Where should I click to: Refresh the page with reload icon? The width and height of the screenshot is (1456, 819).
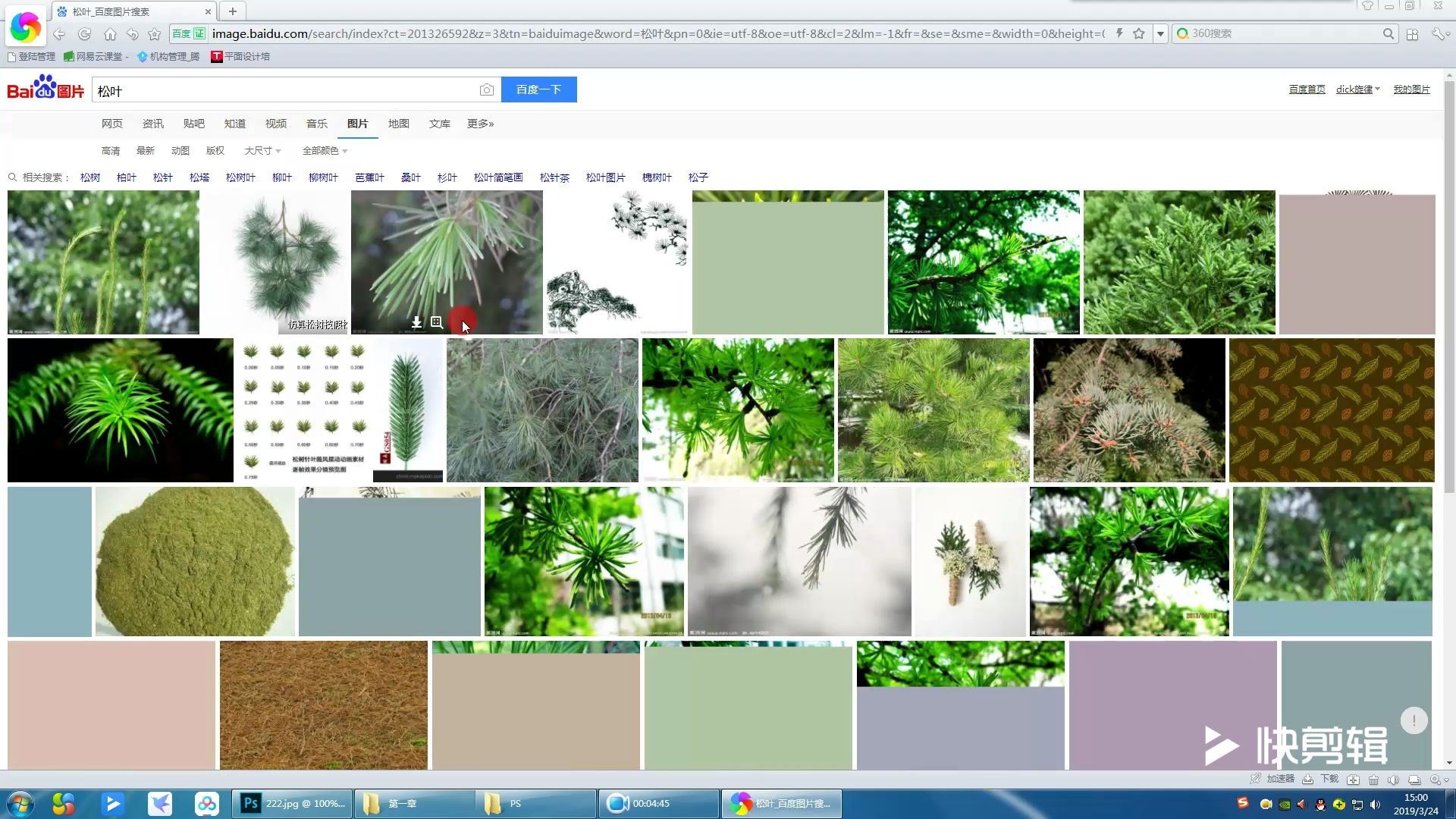click(84, 34)
